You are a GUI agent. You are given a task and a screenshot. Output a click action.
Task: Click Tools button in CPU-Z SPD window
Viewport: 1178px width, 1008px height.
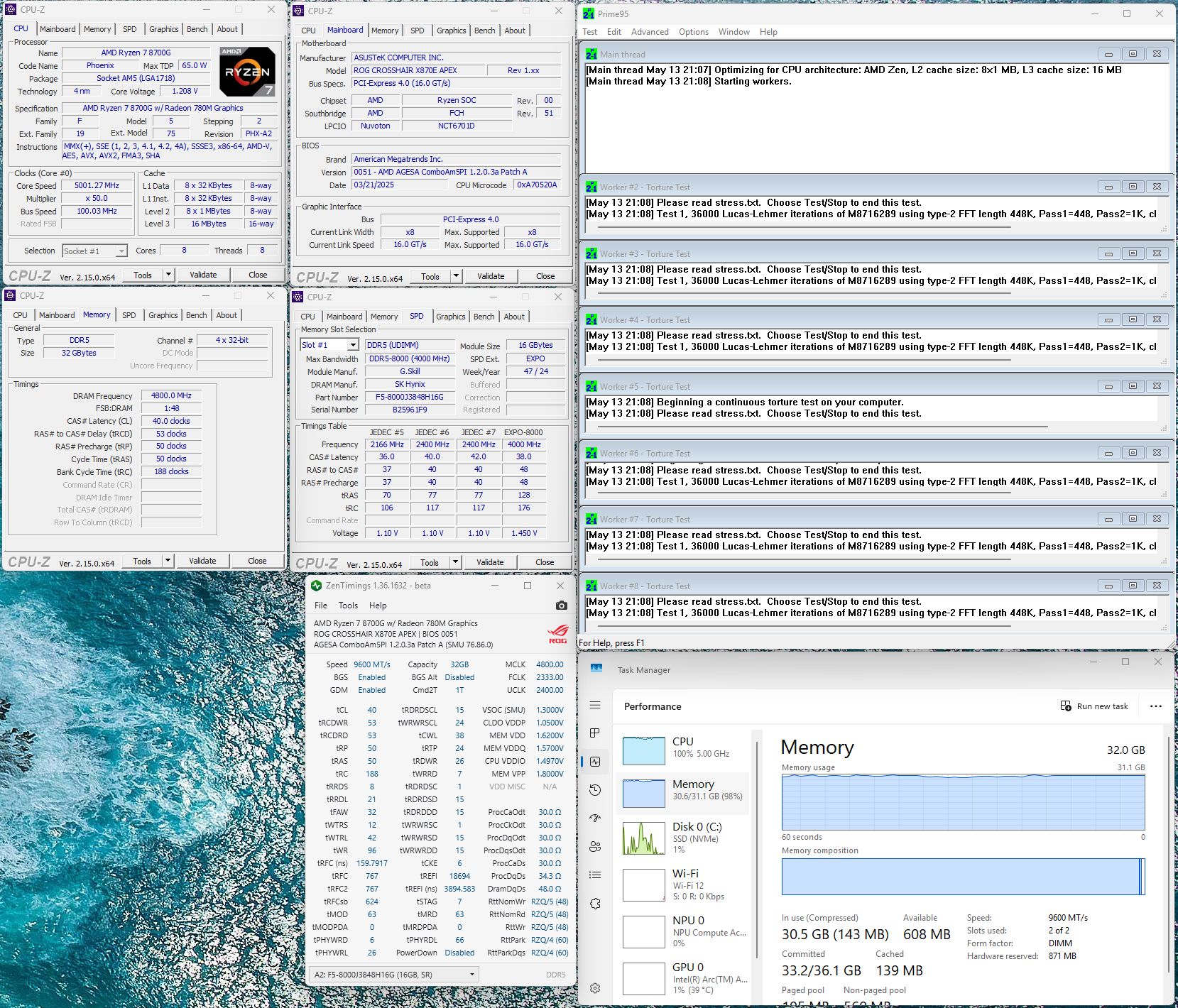tap(430, 562)
